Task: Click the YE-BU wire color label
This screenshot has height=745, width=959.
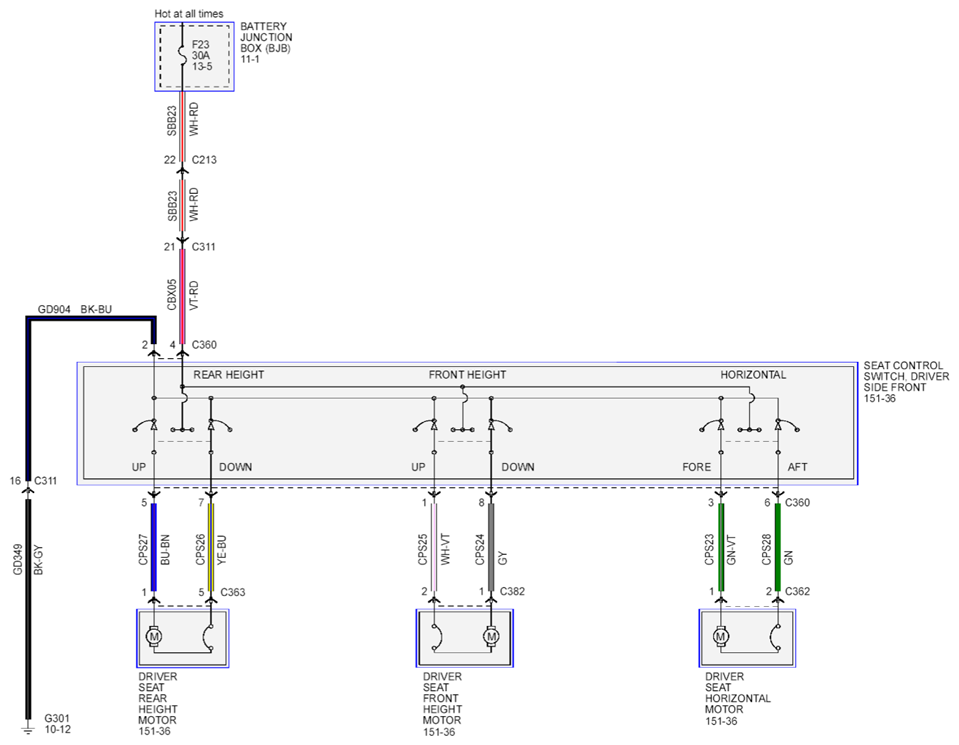Action: pyautogui.click(x=221, y=550)
